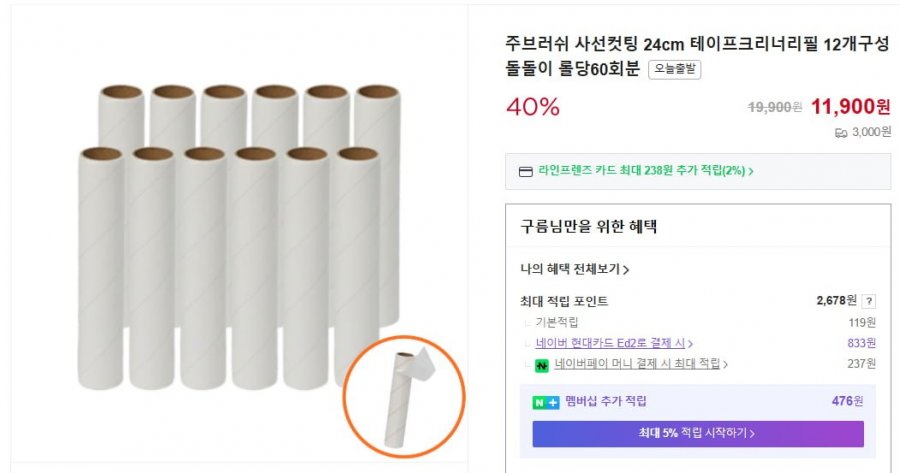Screen dimensions: 900x473
Task: Click the green Naver Pay N icon
Action: coord(541,365)
